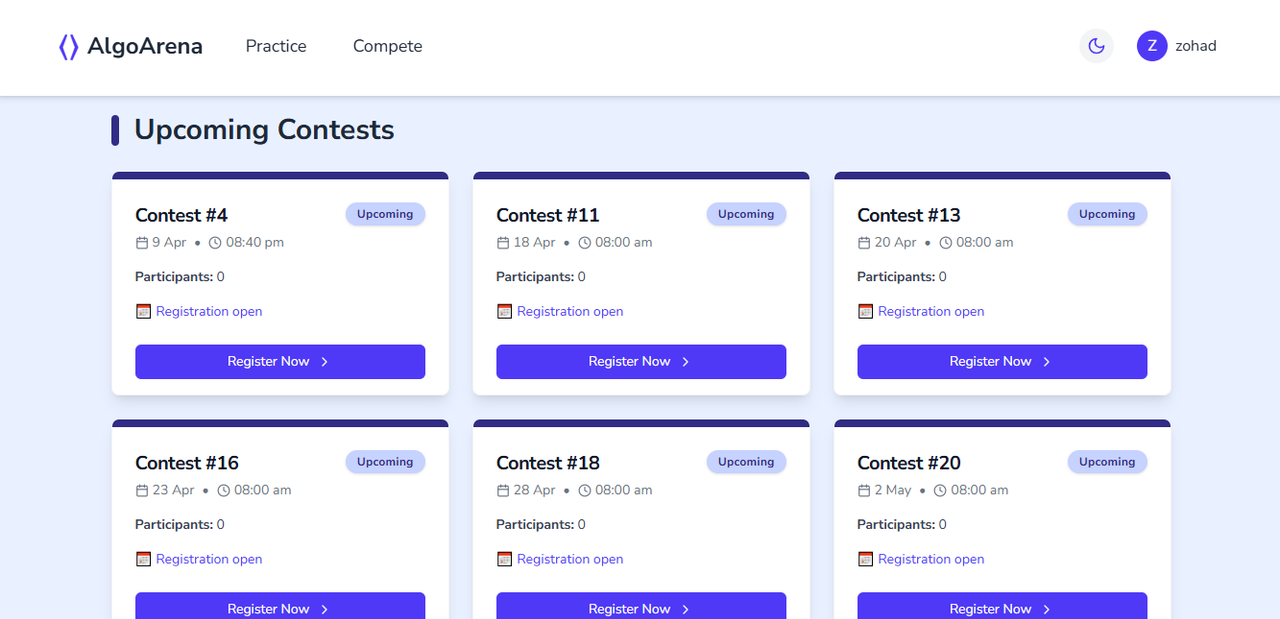The width and height of the screenshot is (1280, 619).
Task: Click the Upcoming badge on Contest #20
Action: (x=1107, y=462)
